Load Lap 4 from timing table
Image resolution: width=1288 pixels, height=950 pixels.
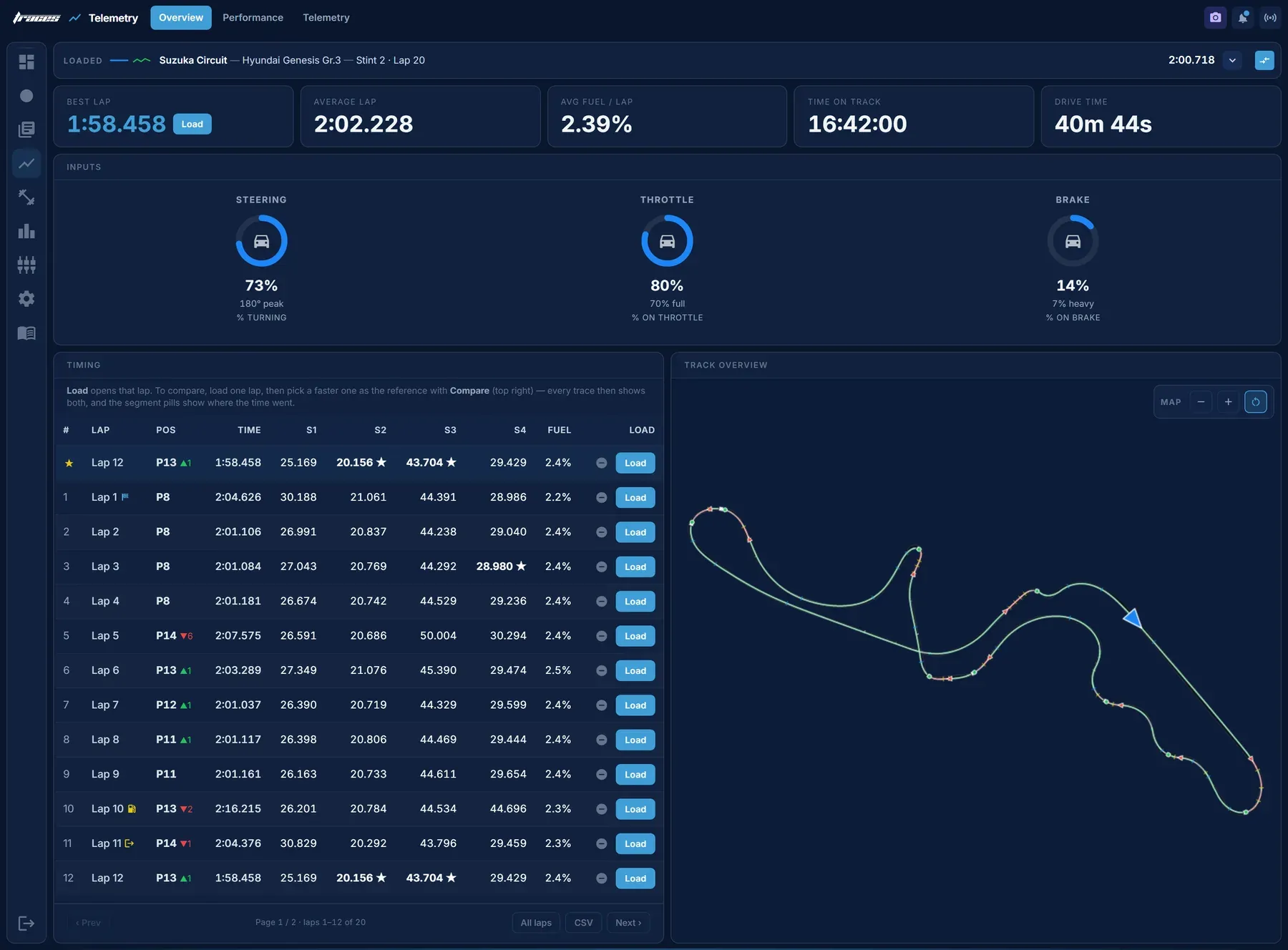click(x=635, y=602)
